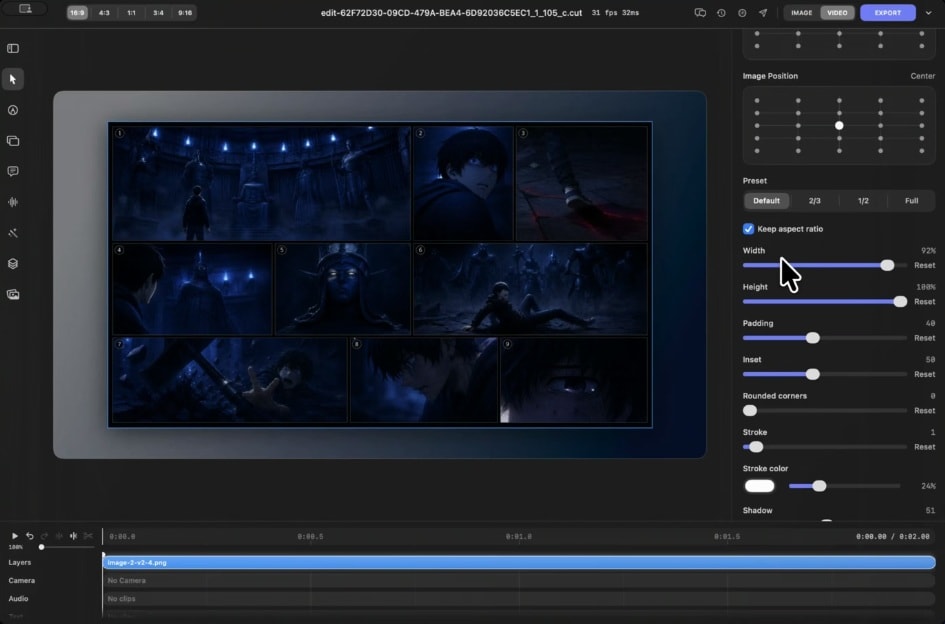Click the split-at-playhead icon
945x624 pixels.
[x=74, y=535]
